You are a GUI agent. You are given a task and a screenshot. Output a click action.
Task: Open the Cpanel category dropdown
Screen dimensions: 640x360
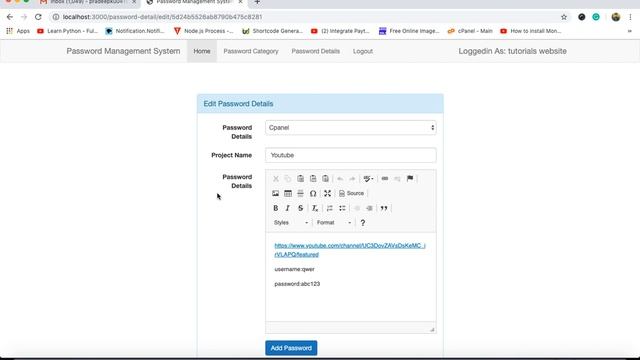351,128
